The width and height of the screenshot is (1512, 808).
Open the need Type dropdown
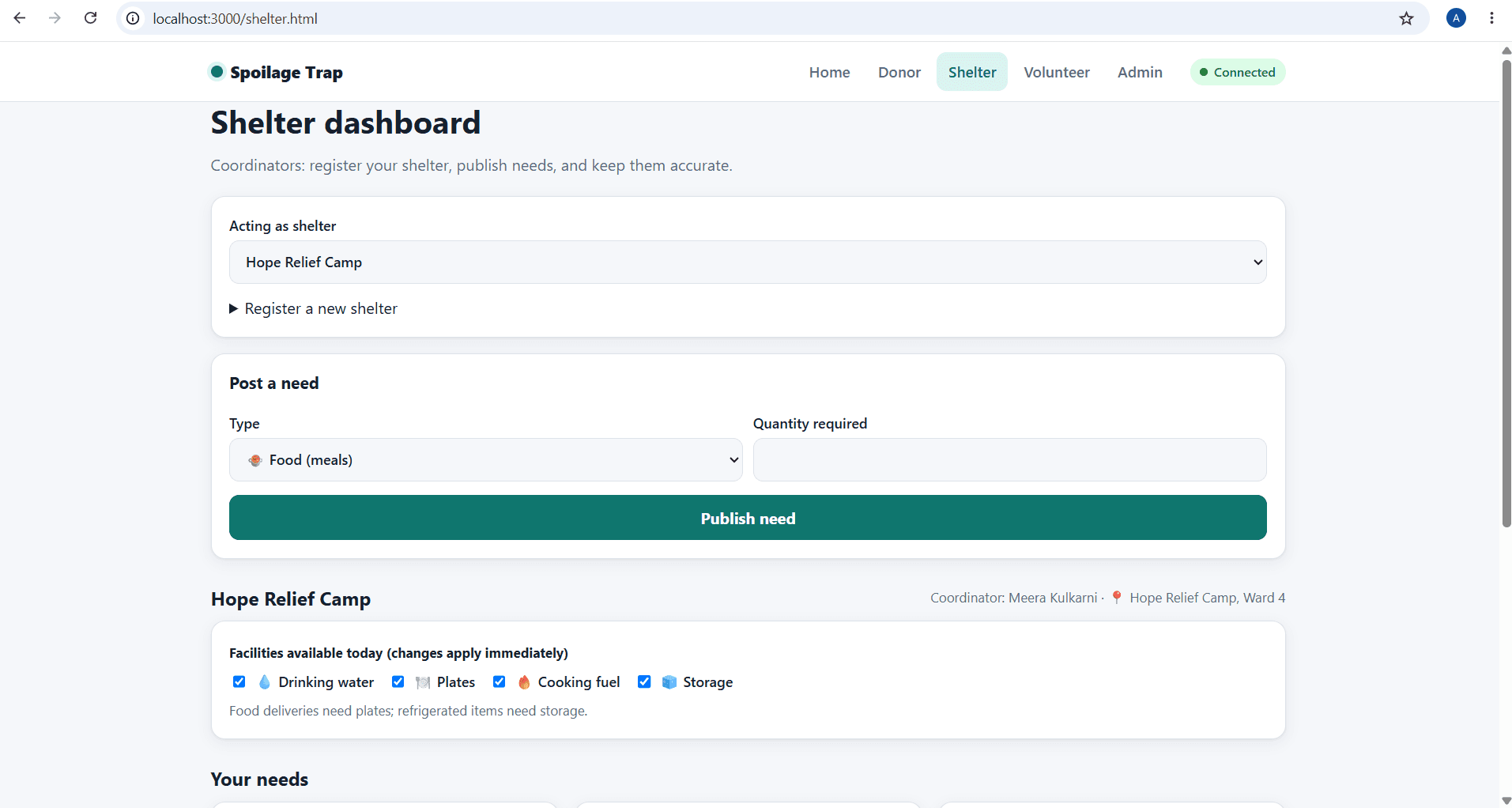pos(486,459)
